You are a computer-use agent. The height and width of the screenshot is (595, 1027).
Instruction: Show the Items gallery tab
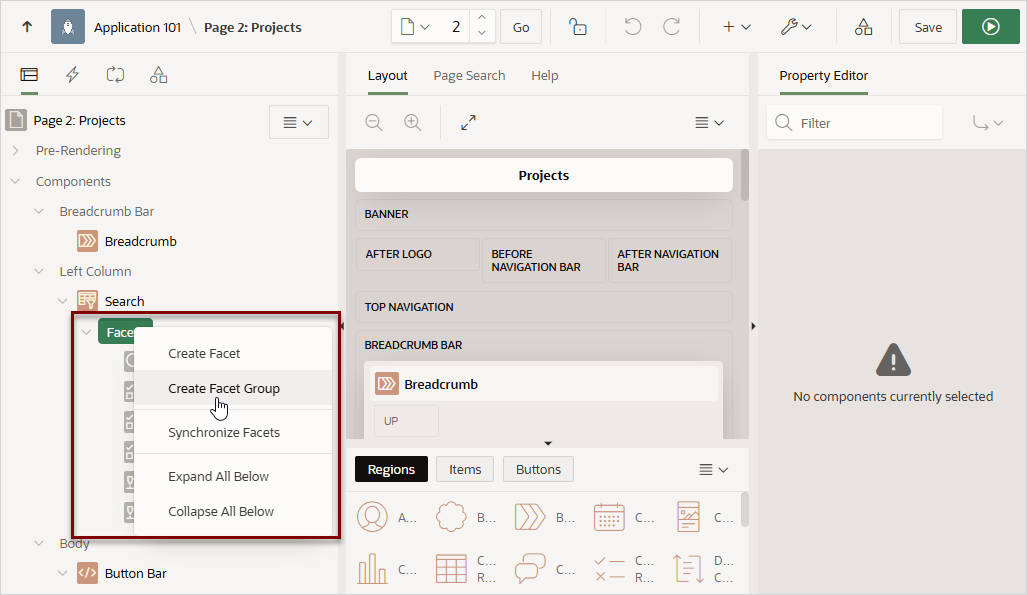(465, 469)
